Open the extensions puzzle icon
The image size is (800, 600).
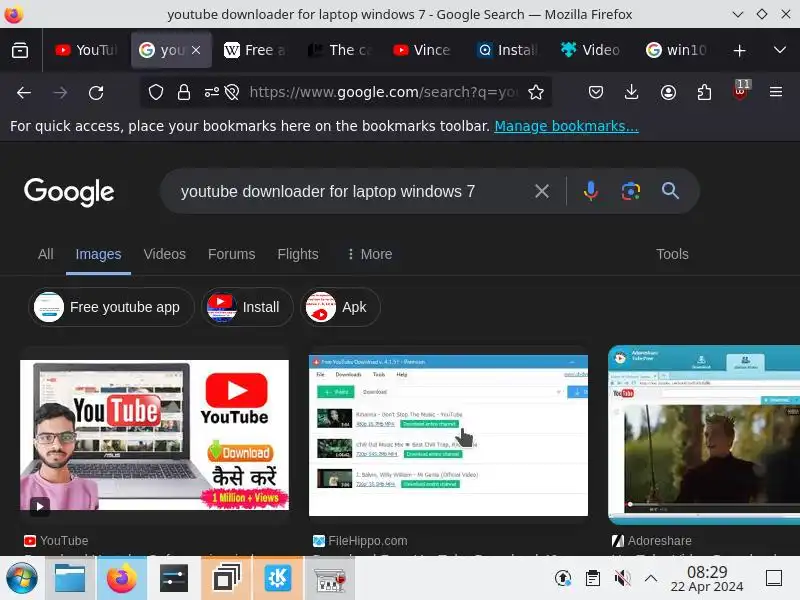tap(704, 92)
